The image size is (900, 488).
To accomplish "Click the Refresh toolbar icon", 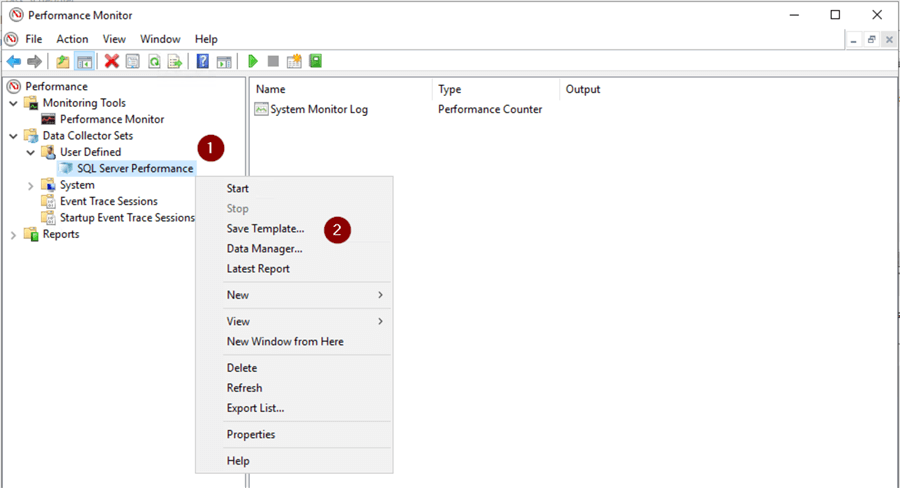I will 154,61.
